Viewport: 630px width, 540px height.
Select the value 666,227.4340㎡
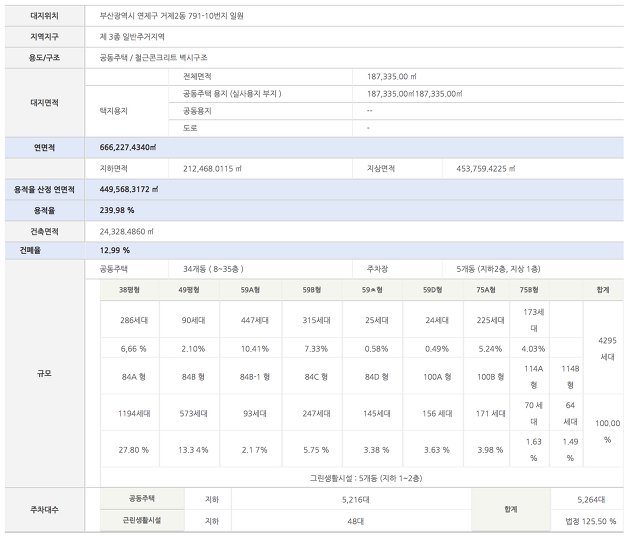tap(128, 148)
